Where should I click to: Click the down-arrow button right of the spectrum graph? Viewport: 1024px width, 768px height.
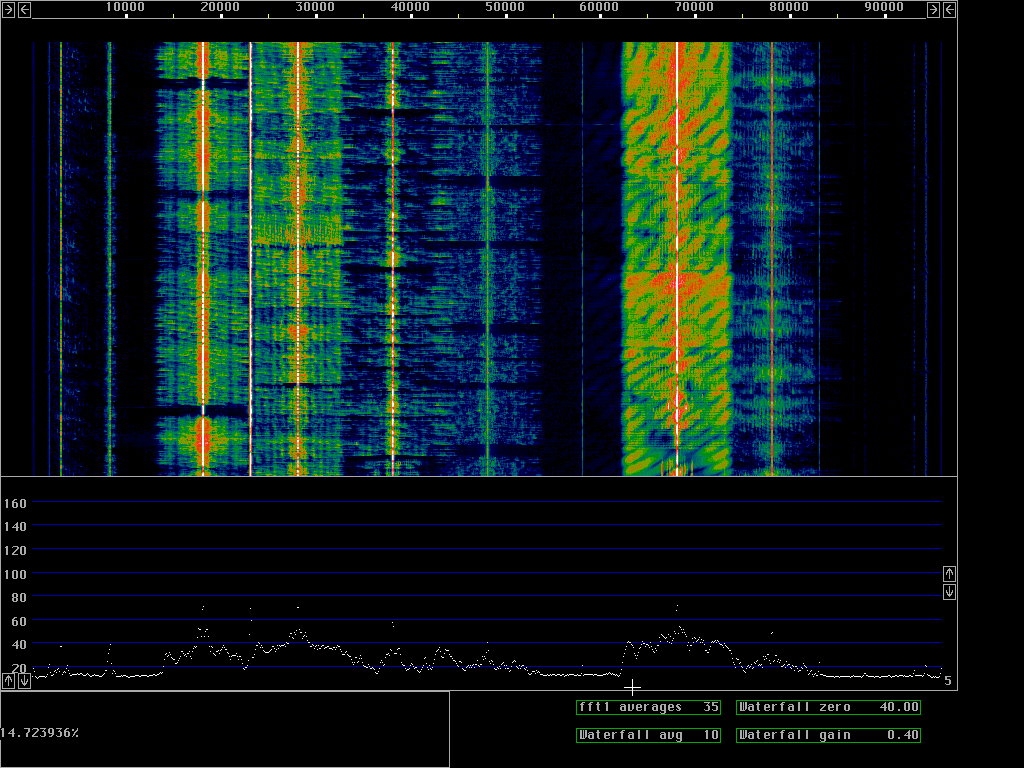click(x=950, y=592)
